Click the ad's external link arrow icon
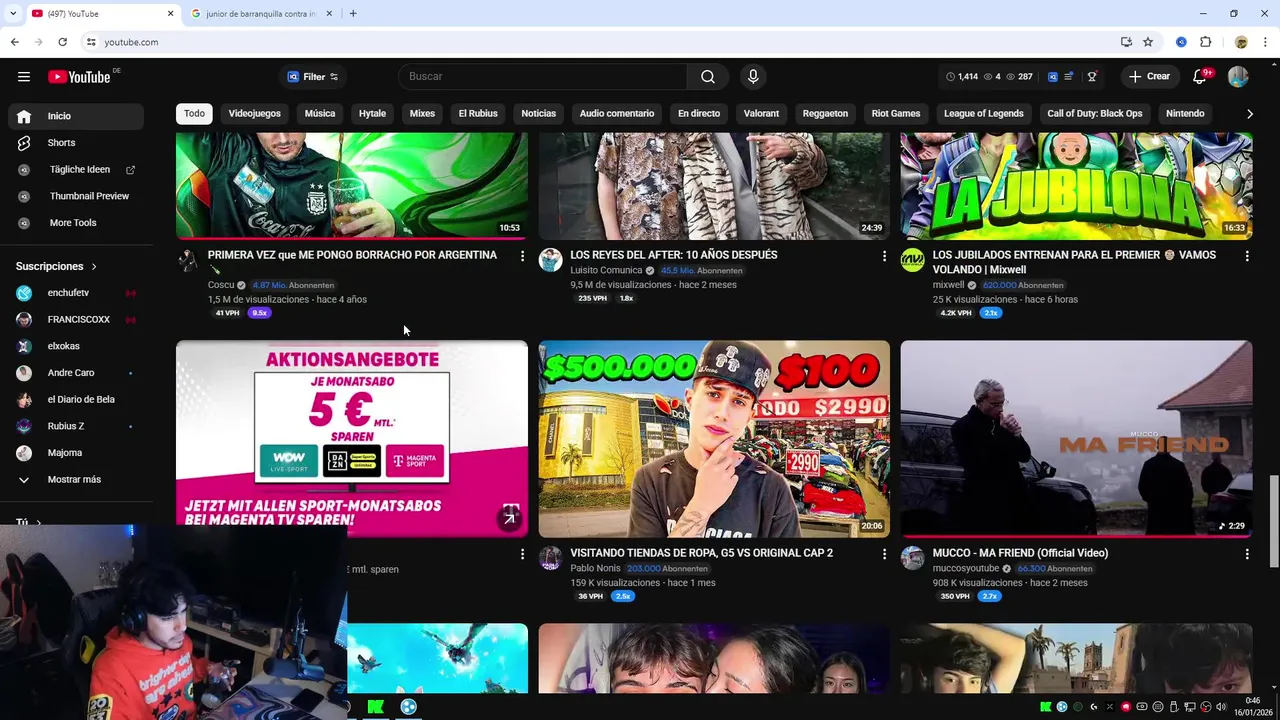This screenshot has height=720, width=1280. pos(509,517)
